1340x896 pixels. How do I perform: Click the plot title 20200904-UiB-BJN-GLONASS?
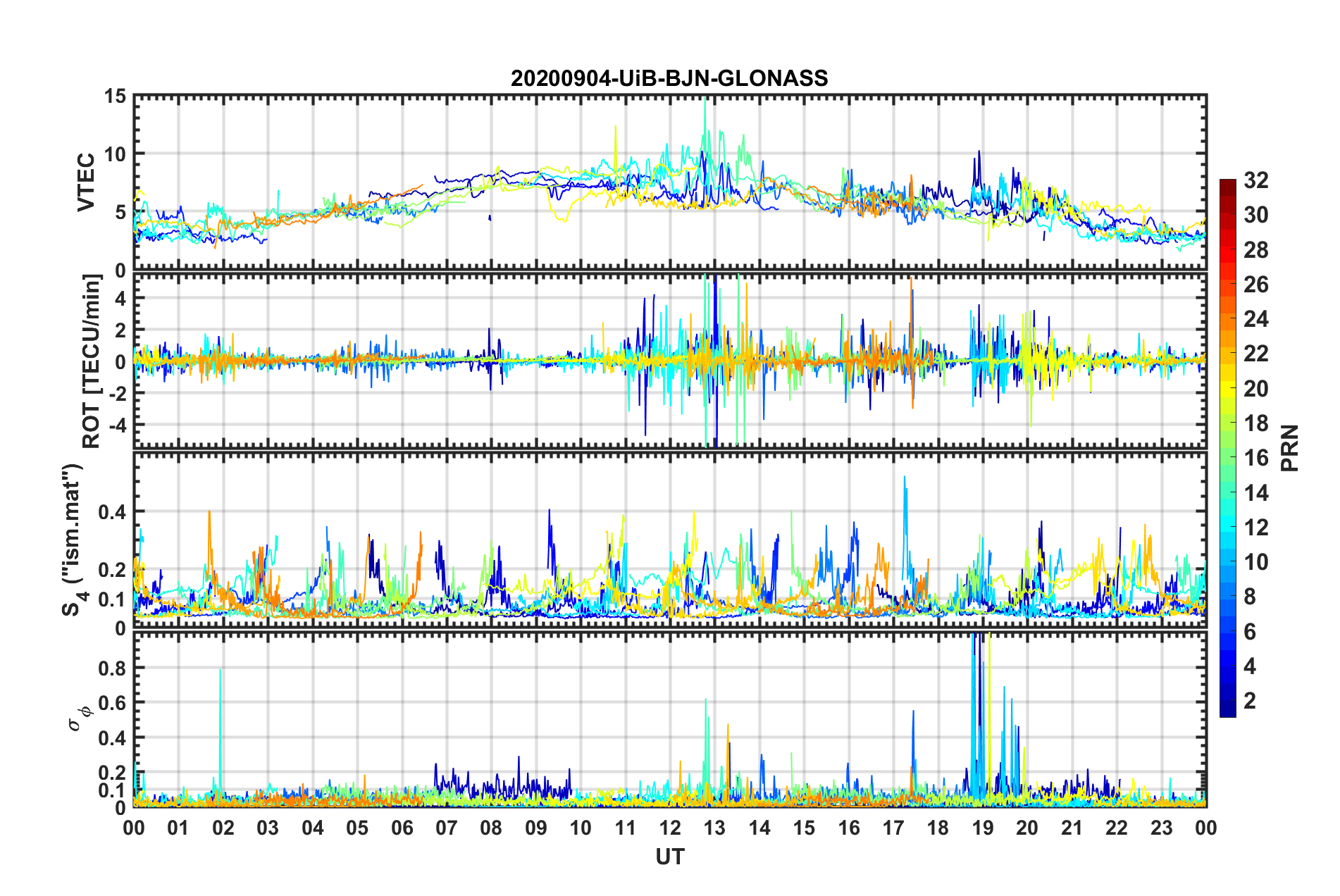pos(669,78)
